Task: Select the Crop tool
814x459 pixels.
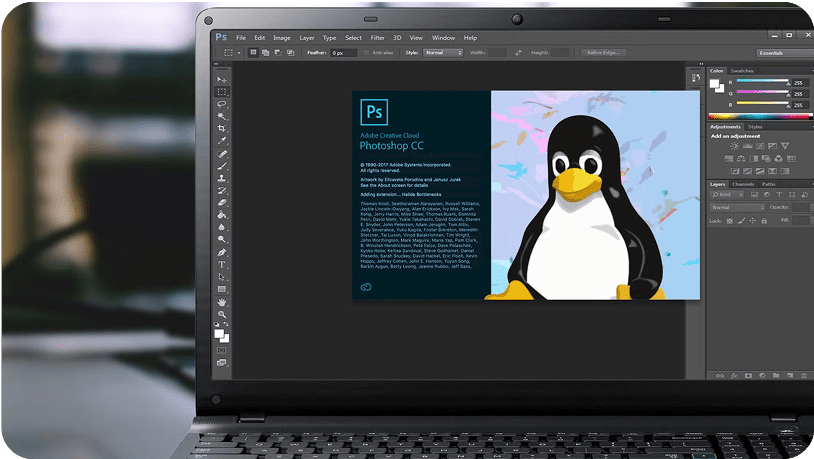Action: pos(222,128)
